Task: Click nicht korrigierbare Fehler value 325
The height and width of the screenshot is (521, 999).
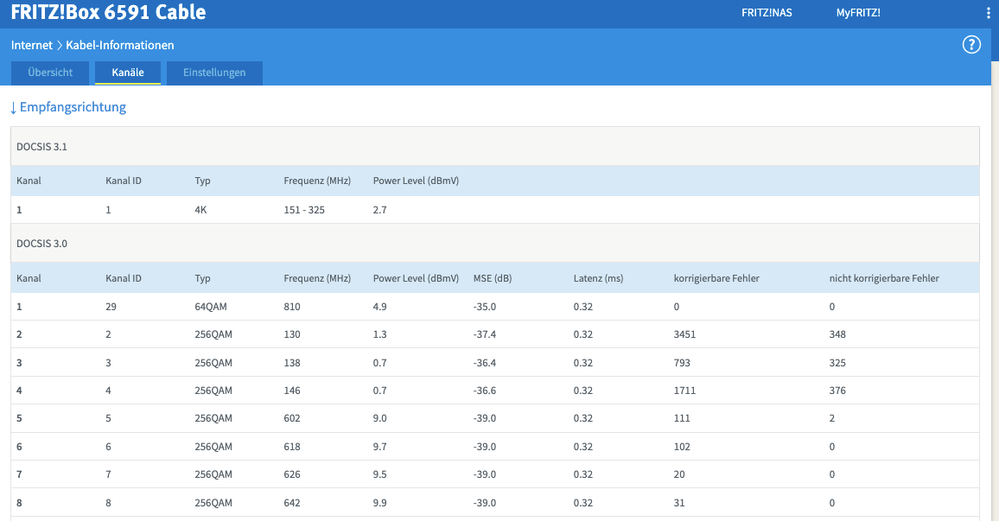Action: (837, 362)
